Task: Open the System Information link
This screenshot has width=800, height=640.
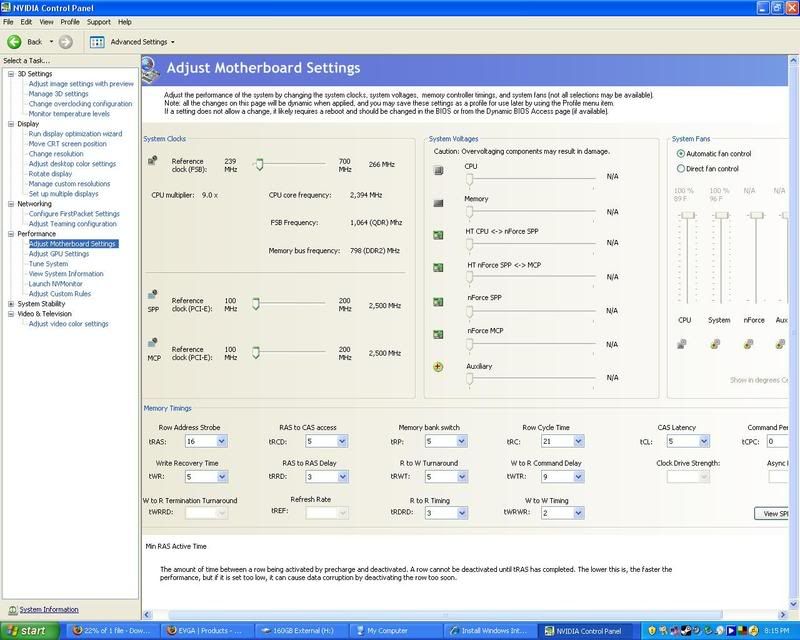Action: click(49, 609)
